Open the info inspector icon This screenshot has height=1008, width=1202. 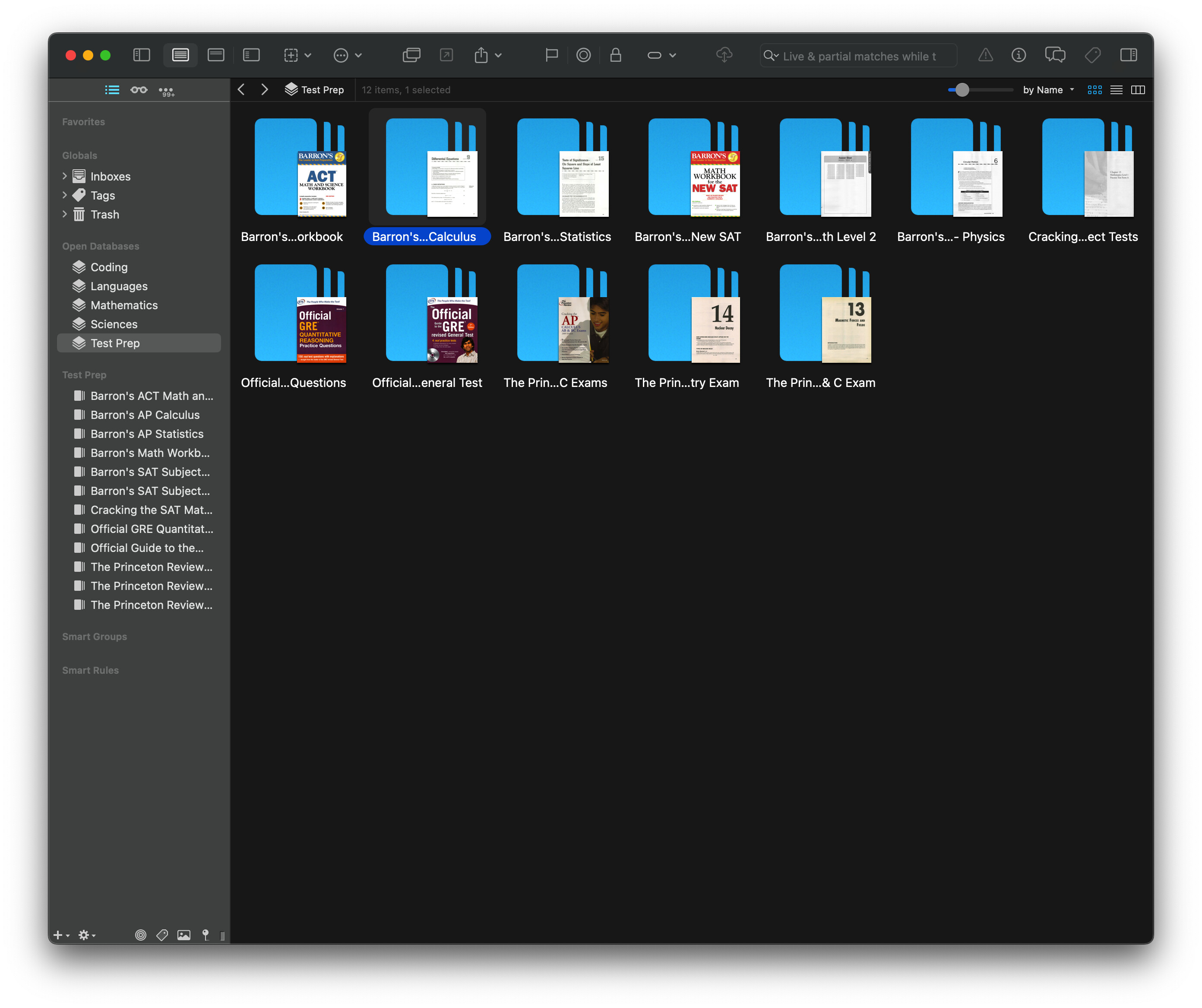1018,55
